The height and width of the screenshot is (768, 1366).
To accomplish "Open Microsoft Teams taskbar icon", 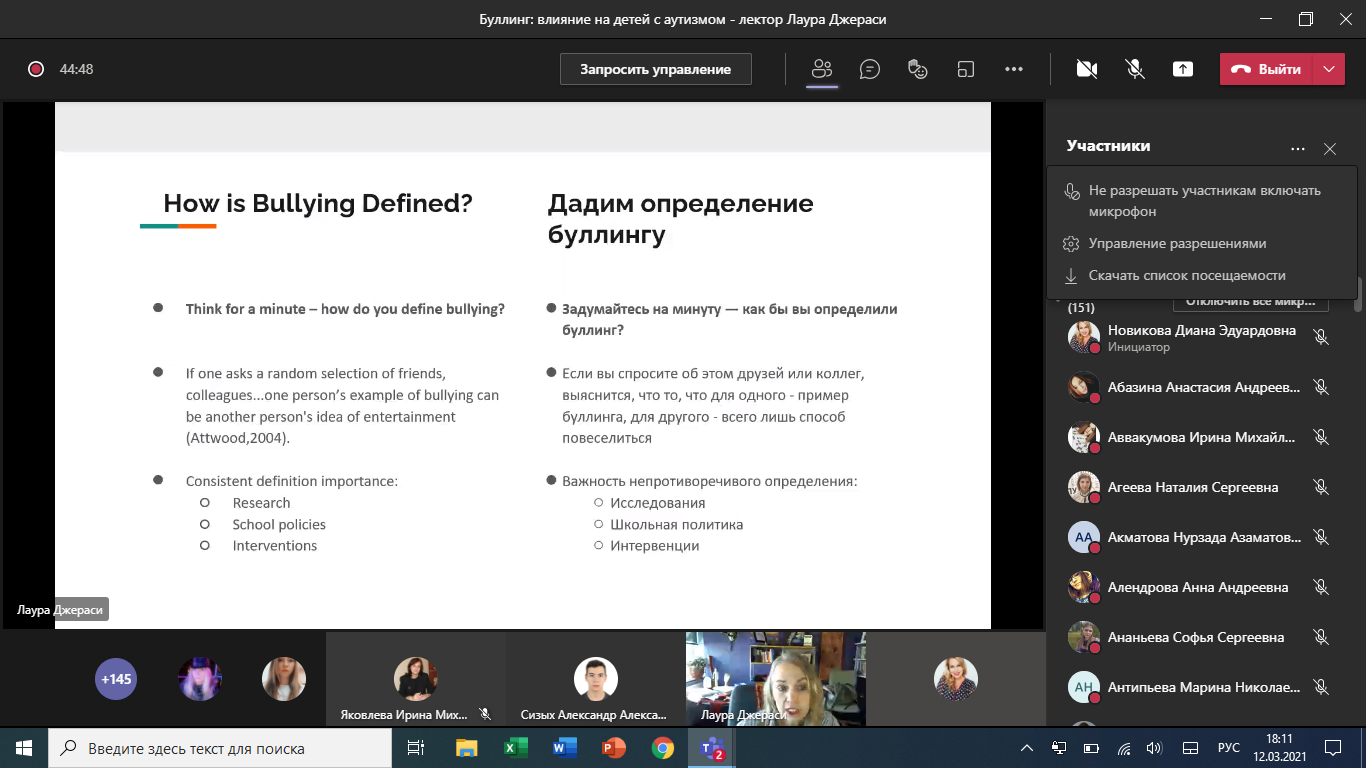I will pyautogui.click(x=711, y=748).
